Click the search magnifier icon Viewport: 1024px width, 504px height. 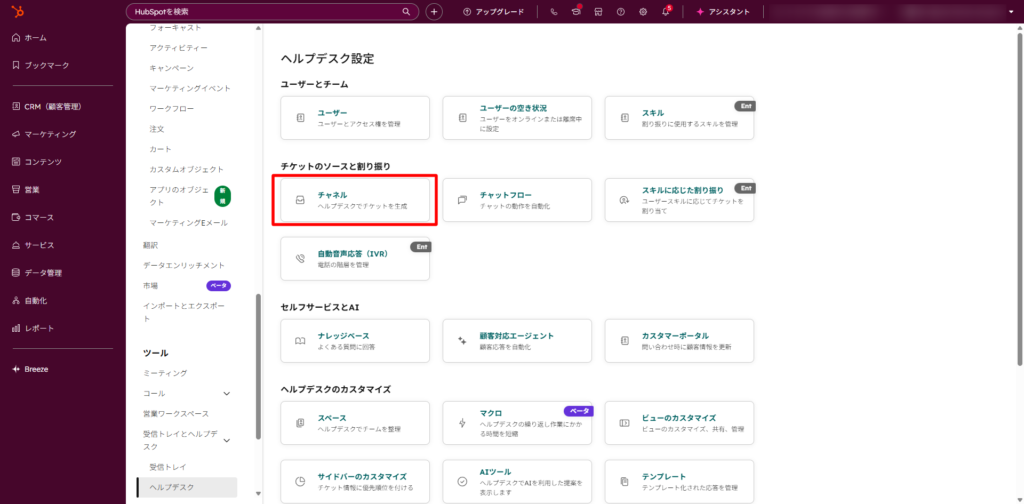click(406, 12)
